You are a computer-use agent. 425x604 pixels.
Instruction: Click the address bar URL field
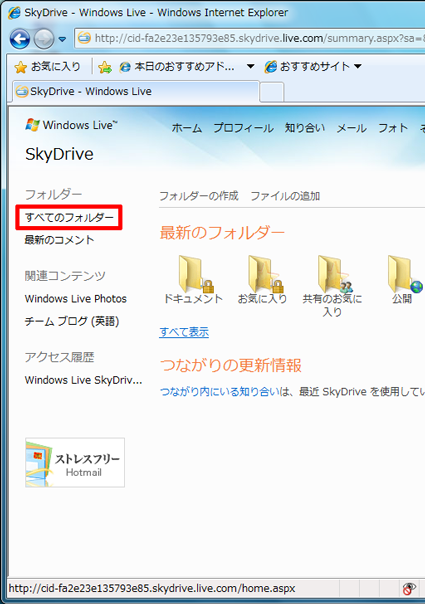click(x=250, y=39)
